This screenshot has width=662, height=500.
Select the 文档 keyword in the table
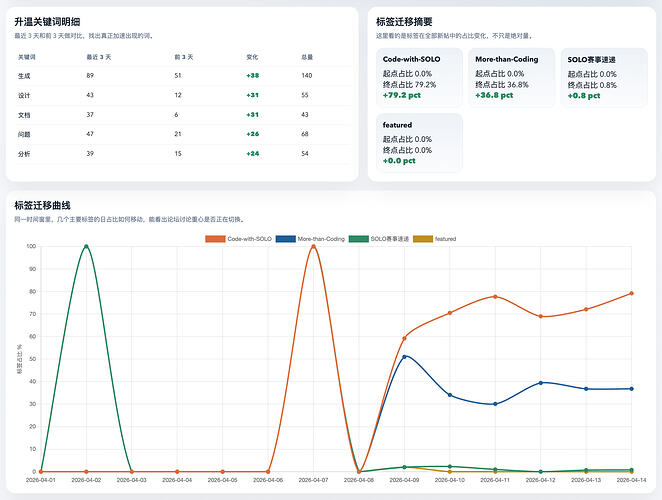pyautogui.click(x=25, y=115)
